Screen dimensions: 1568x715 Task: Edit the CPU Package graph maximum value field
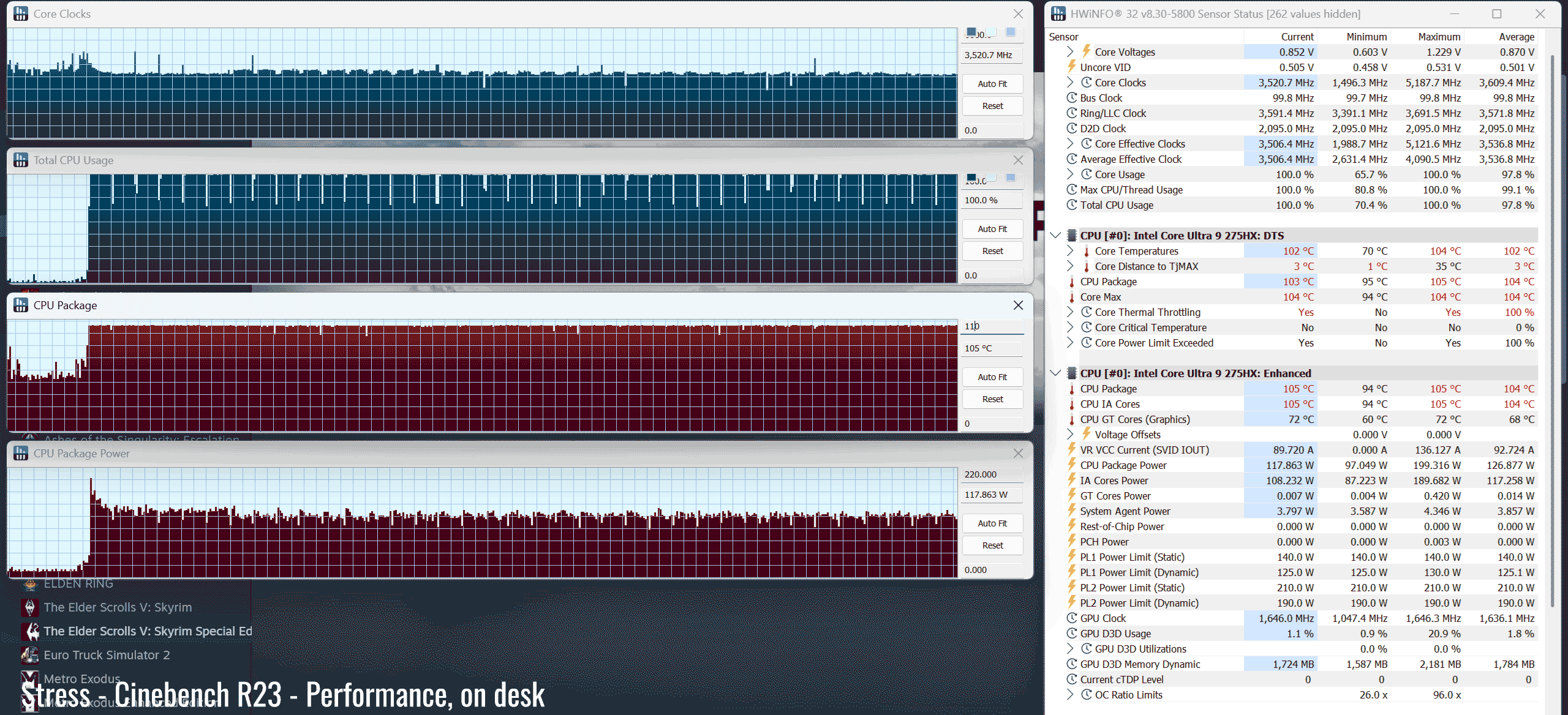[990, 326]
